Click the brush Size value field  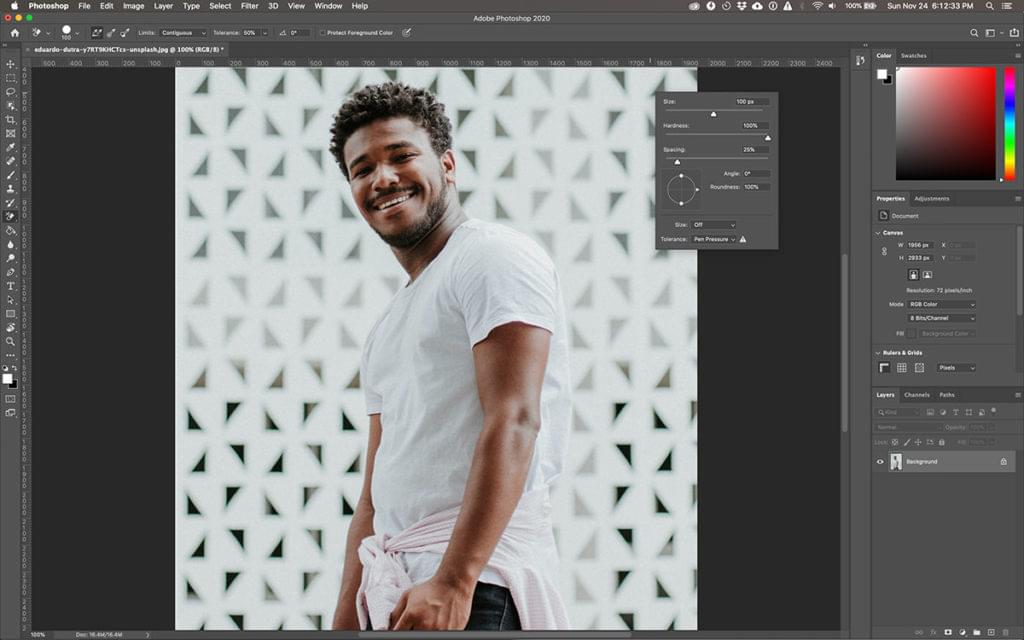pyautogui.click(x=750, y=102)
